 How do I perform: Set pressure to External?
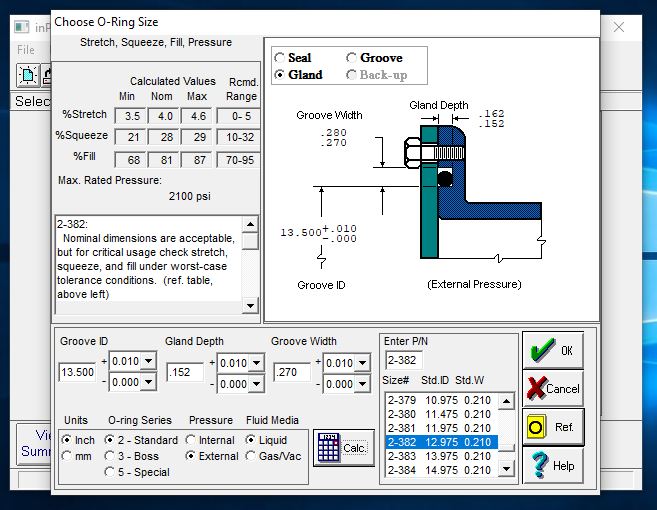[212, 456]
